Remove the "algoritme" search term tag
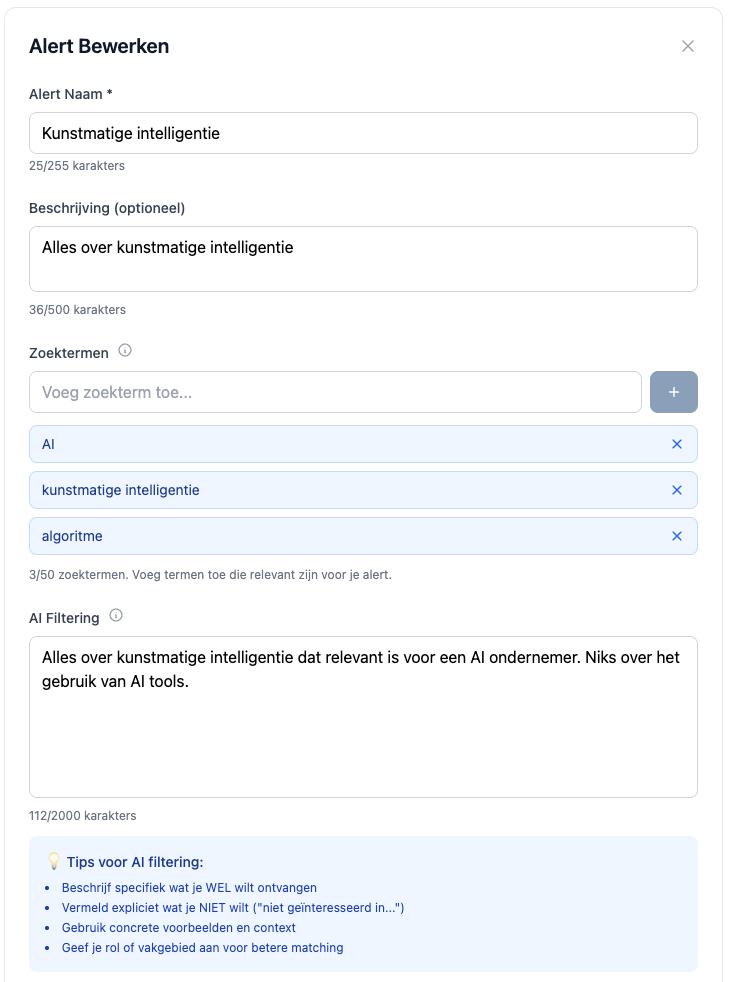733x982 pixels. click(x=677, y=536)
